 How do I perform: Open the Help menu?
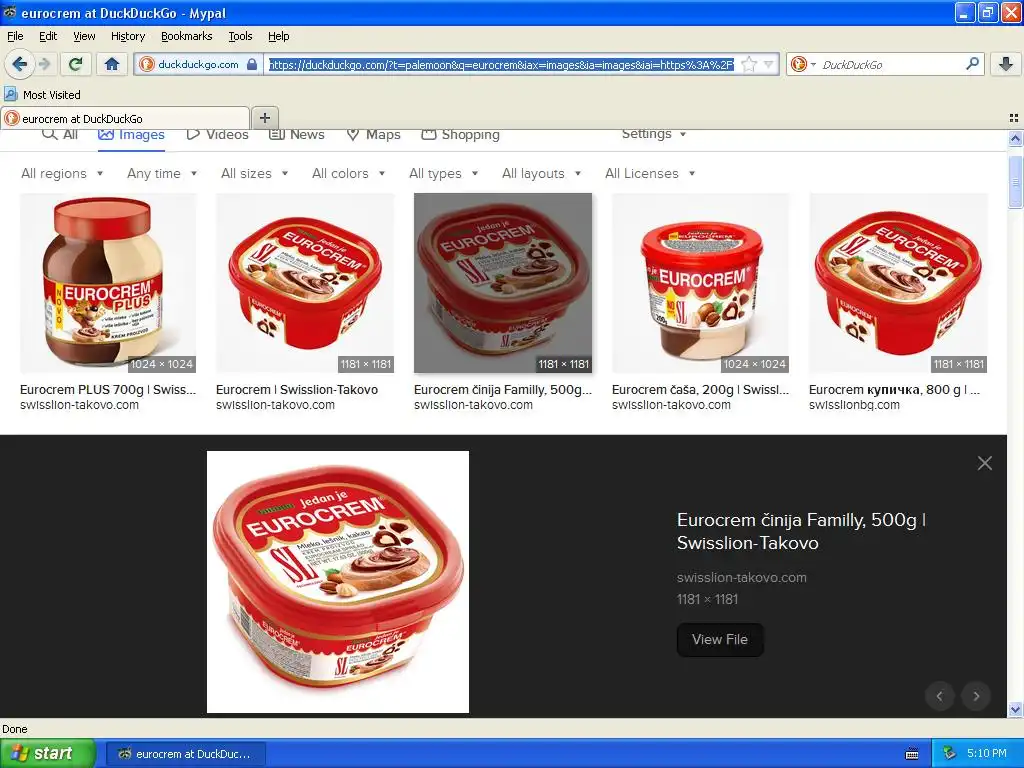[x=278, y=36]
